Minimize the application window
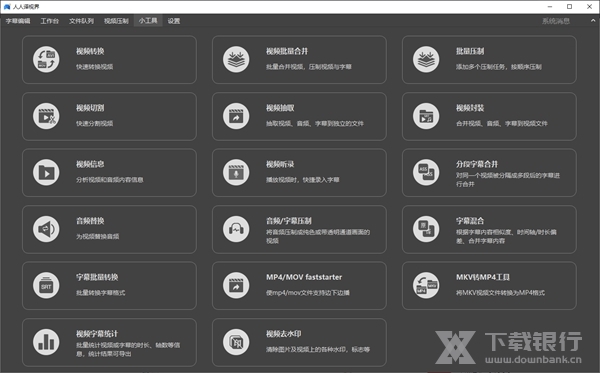 click(x=550, y=7)
